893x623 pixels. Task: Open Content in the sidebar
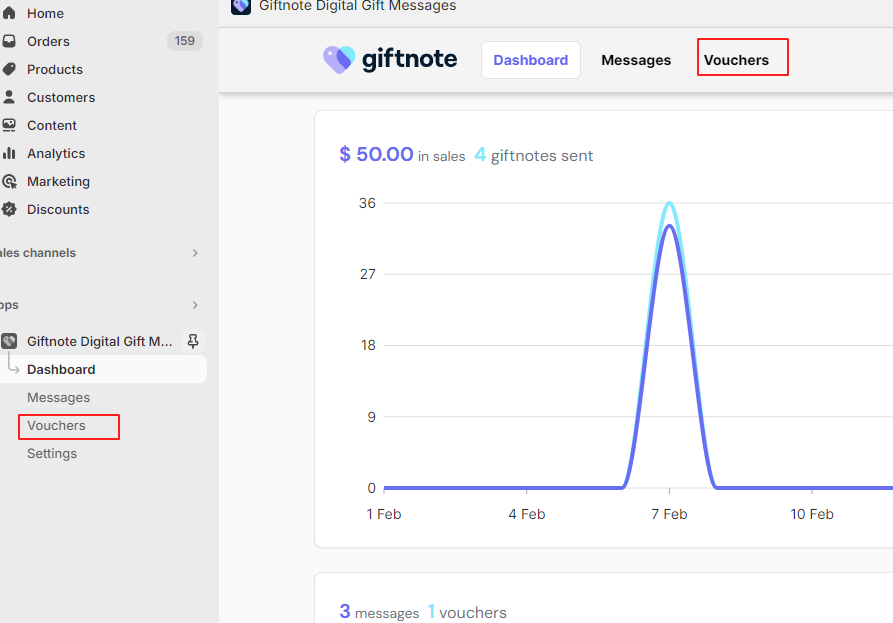[52, 125]
